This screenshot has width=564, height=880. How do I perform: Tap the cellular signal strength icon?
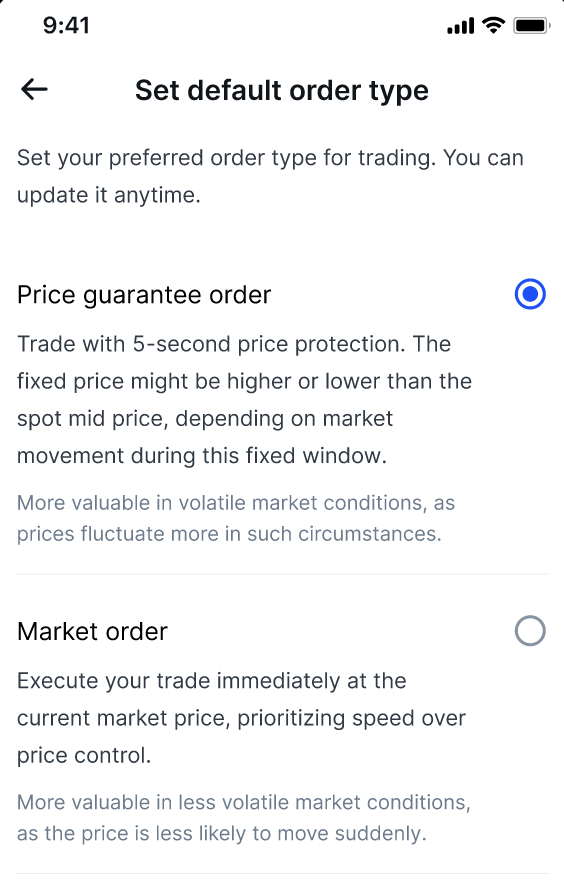pyautogui.click(x=460, y=26)
